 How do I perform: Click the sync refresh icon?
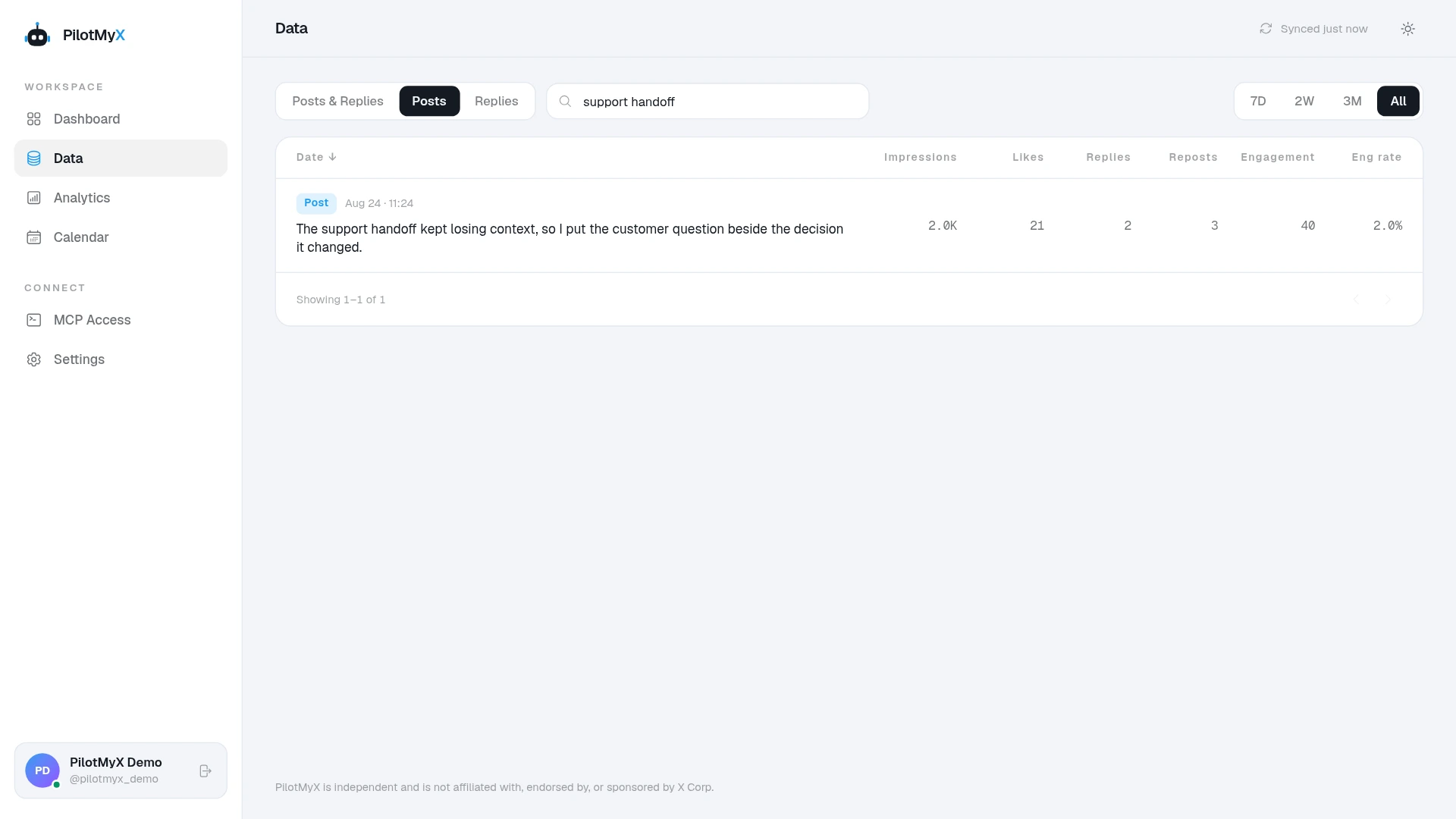point(1266,29)
